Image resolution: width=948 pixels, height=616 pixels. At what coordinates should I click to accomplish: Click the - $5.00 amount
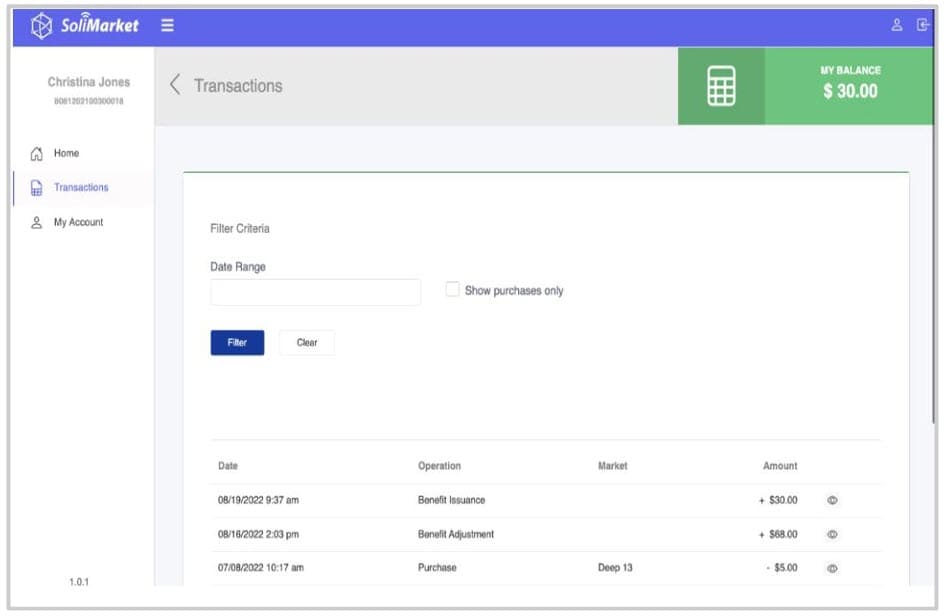point(782,568)
